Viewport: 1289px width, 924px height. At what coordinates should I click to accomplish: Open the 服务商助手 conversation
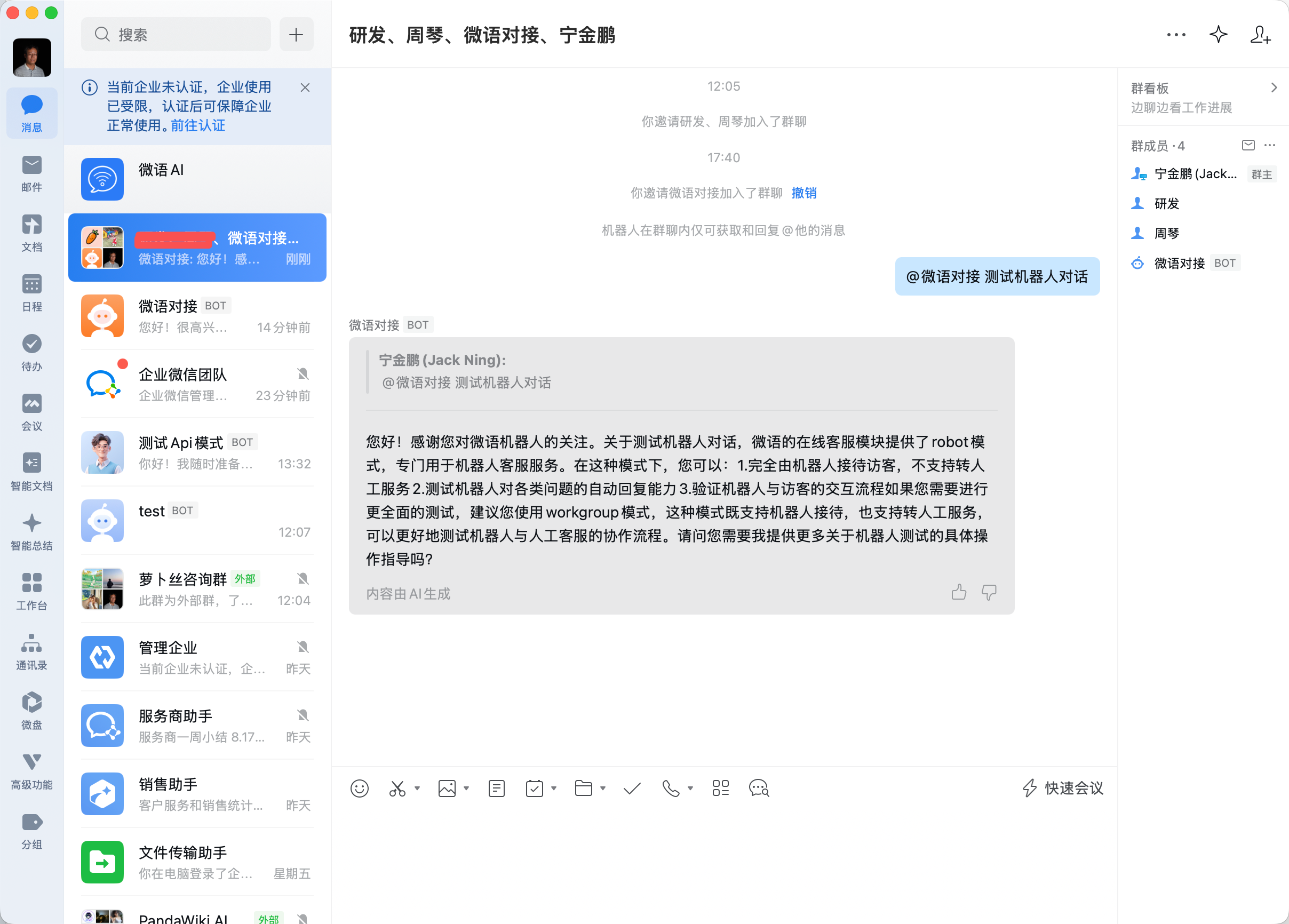pyautogui.click(x=197, y=725)
